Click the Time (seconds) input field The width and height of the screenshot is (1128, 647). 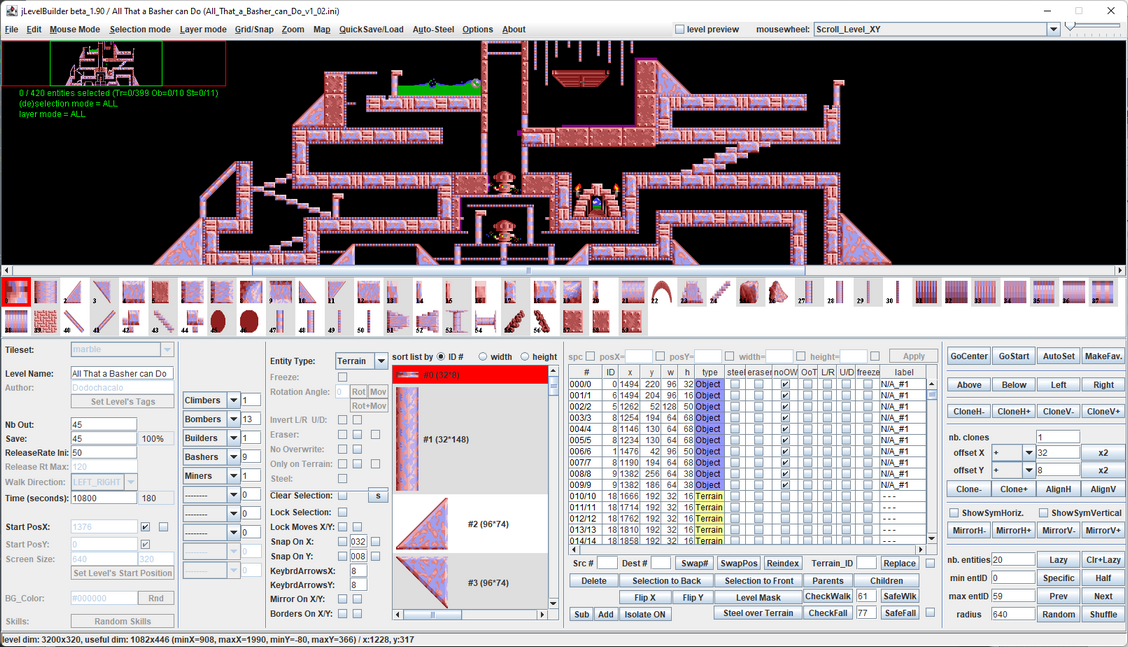pyautogui.click(x=104, y=498)
